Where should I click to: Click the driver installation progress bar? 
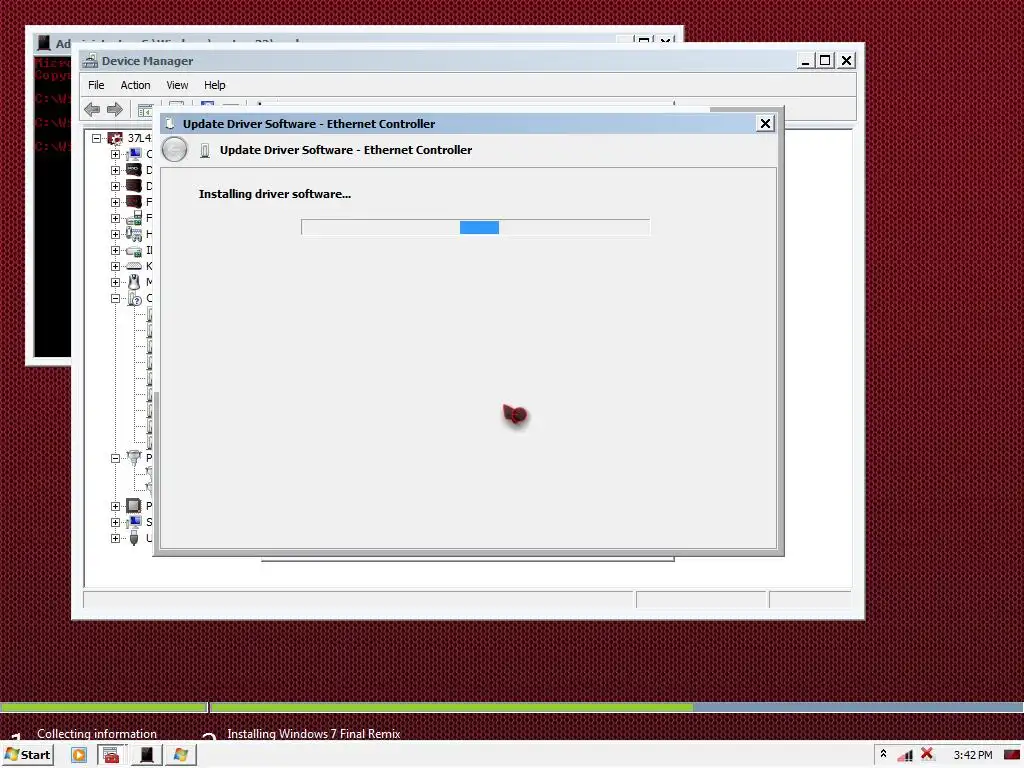475,227
